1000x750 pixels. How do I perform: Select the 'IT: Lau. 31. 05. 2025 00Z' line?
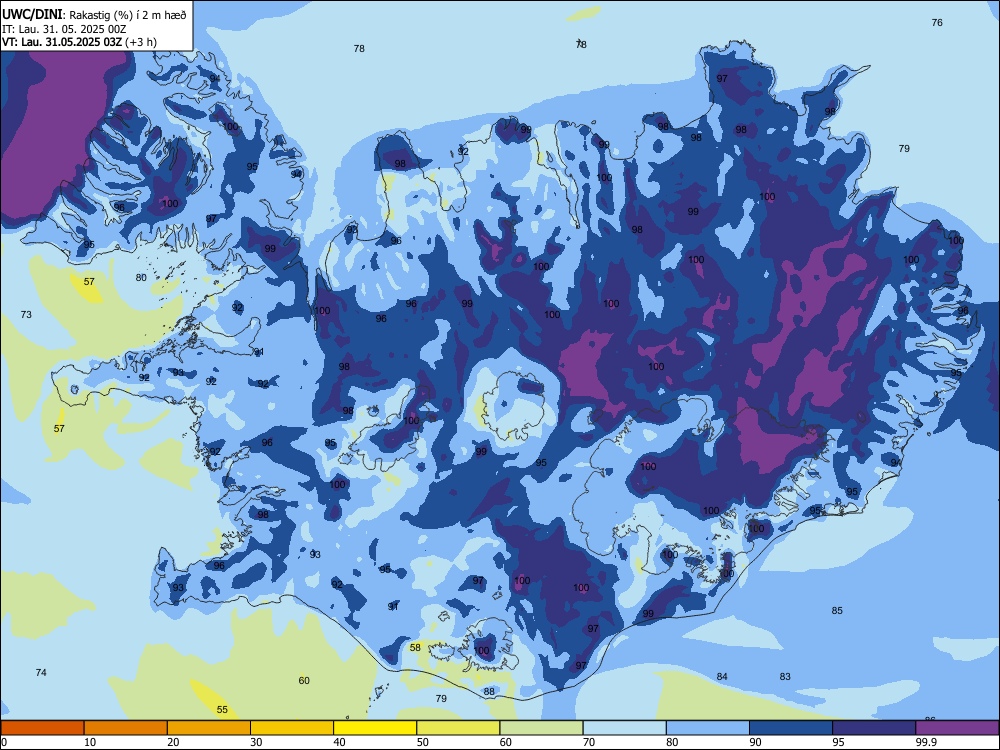click(x=64, y=29)
